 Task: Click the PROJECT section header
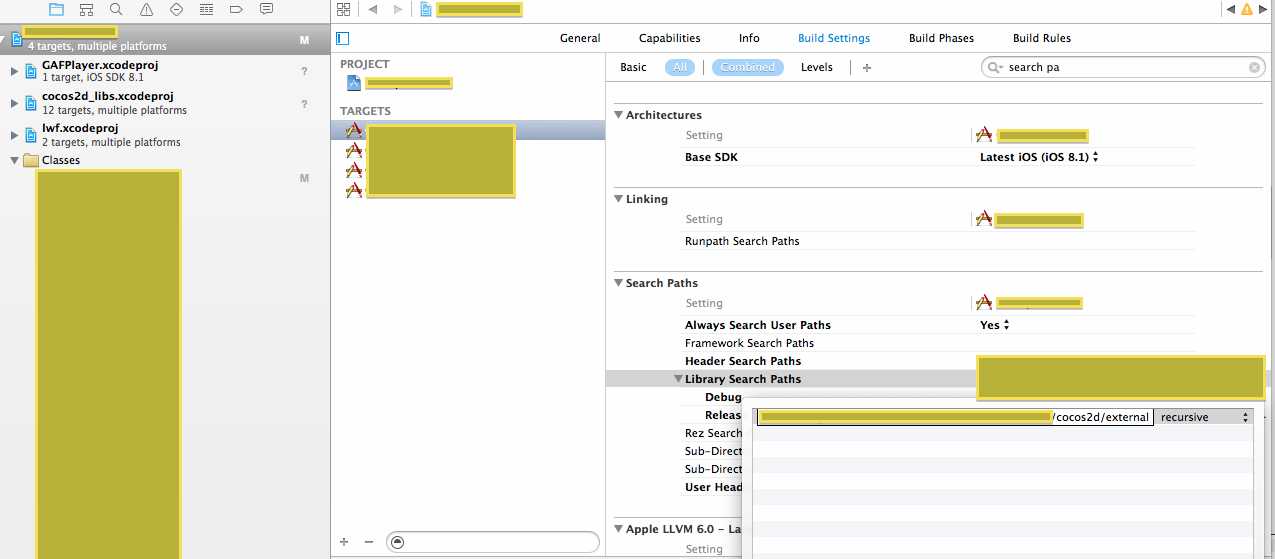(365, 64)
